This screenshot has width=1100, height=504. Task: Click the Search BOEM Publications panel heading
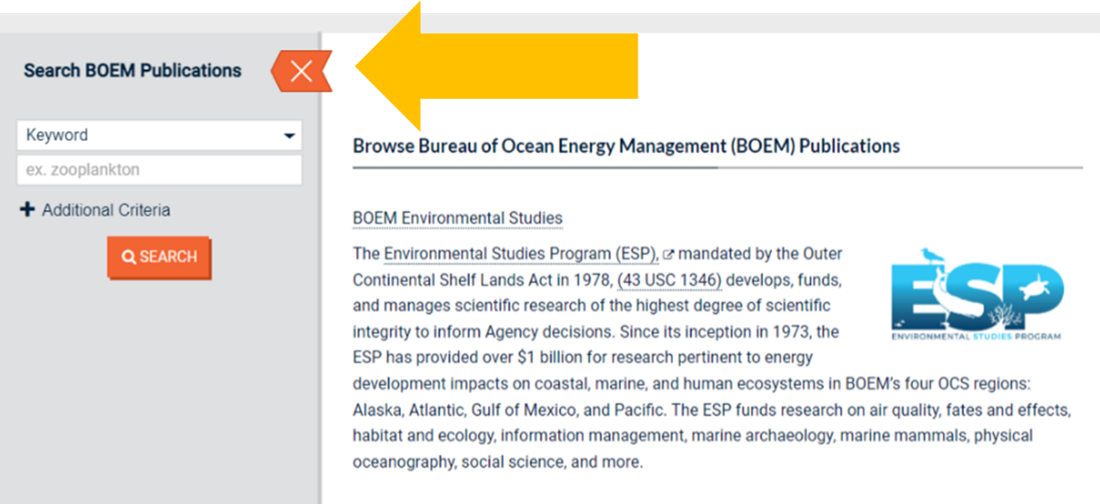132,71
